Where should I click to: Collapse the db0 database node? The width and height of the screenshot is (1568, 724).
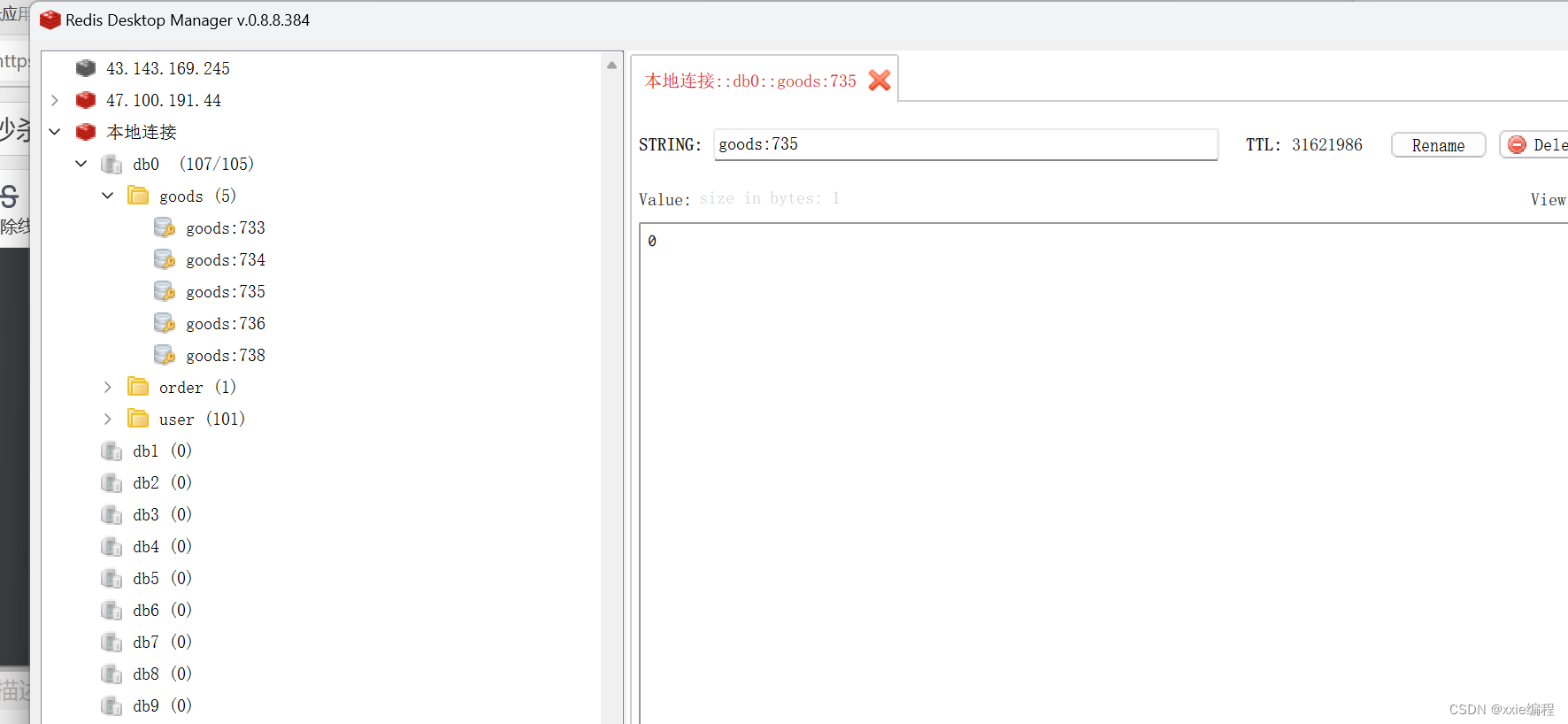(81, 164)
